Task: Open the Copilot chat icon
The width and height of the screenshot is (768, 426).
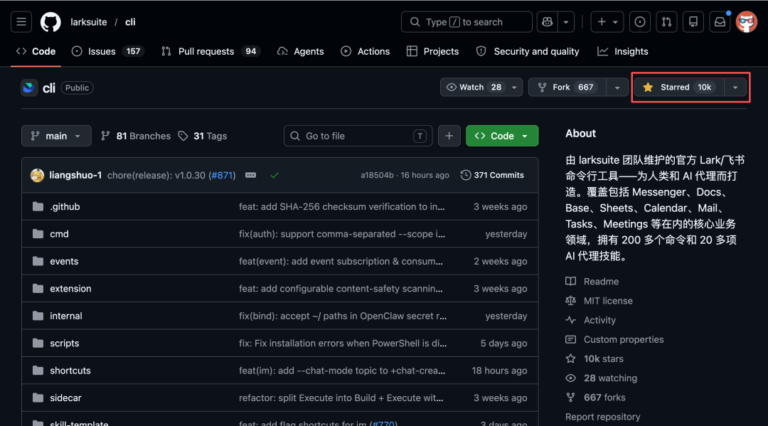Action: click(547, 22)
